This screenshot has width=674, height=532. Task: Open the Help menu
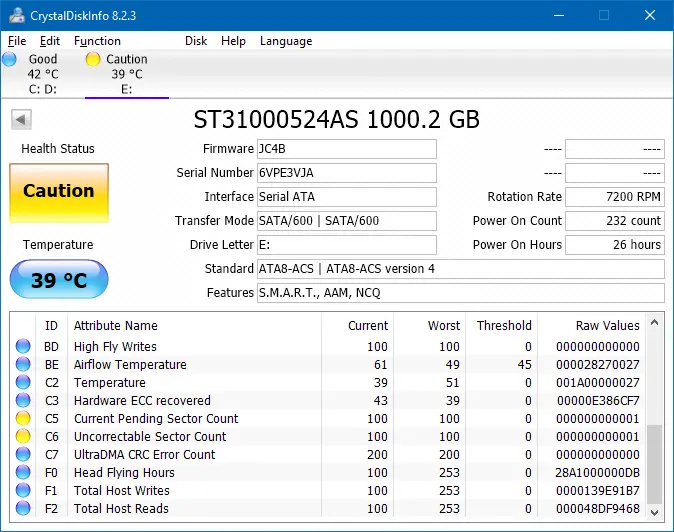[x=233, y=41]
